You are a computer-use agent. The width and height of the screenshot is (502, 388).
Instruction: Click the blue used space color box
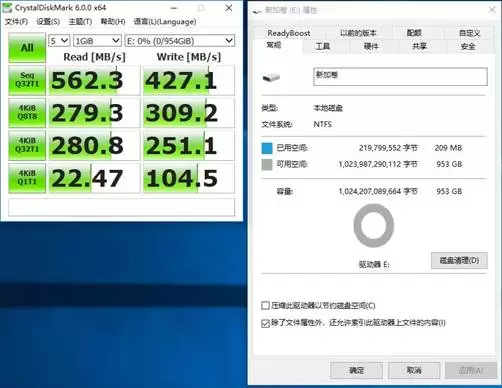(x=267, y=148)
